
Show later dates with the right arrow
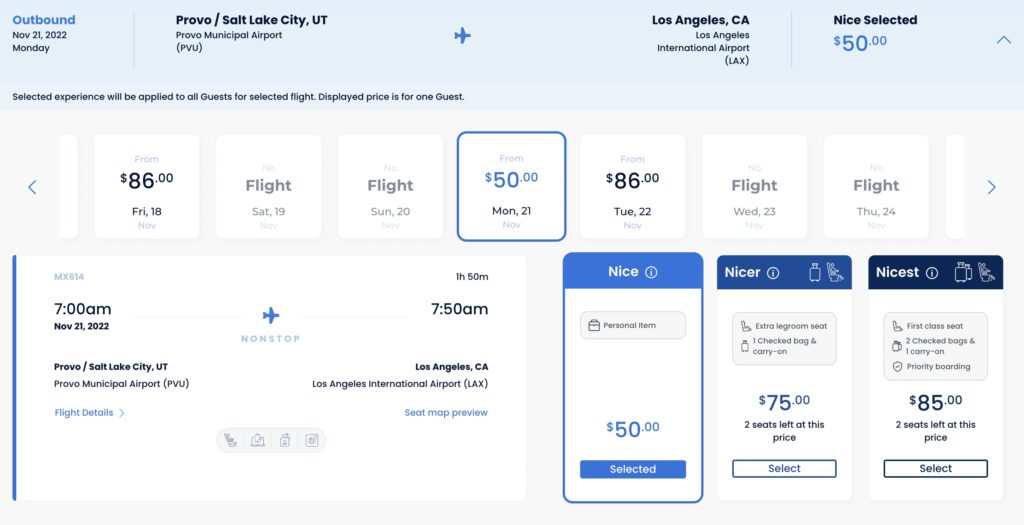tap(991, 187)
